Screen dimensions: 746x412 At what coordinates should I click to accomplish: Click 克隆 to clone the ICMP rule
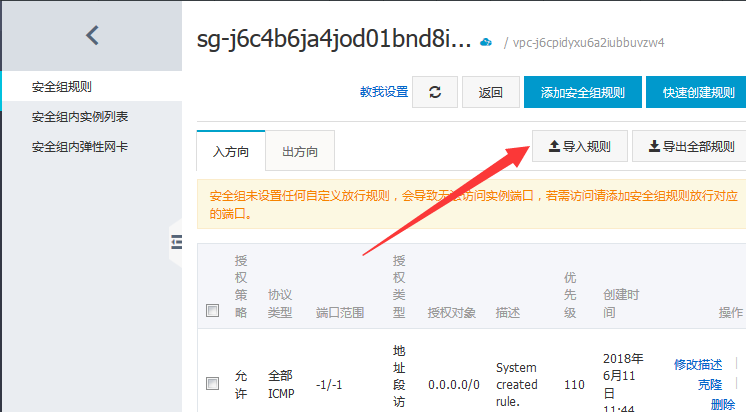710,384
